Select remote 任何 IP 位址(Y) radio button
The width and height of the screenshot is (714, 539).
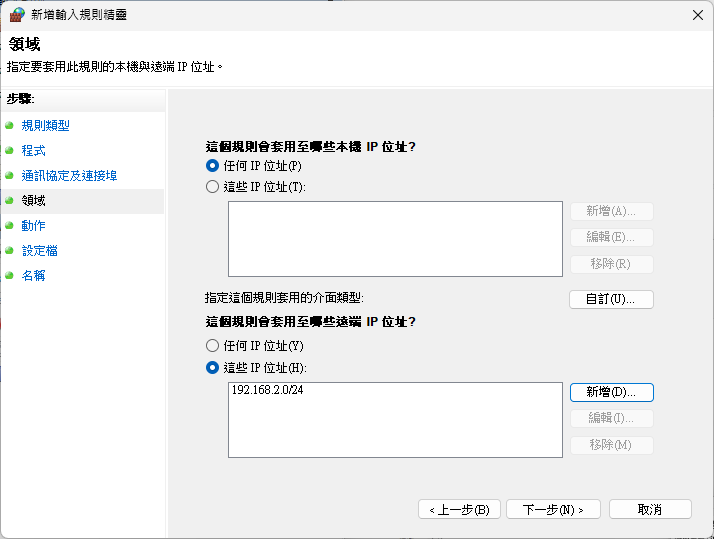click(212, 346)
